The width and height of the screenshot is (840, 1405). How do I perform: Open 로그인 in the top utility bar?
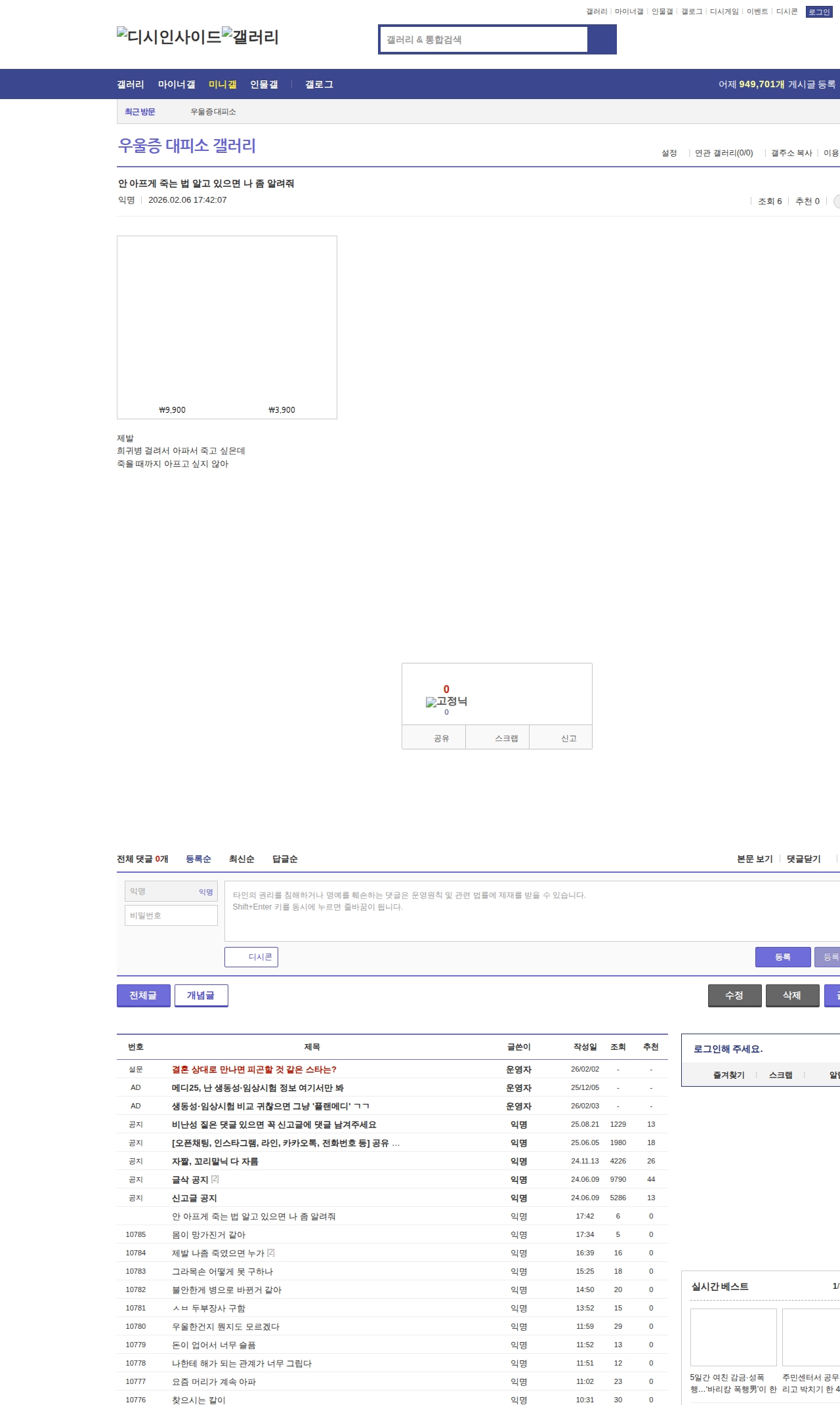click(819, 12)
